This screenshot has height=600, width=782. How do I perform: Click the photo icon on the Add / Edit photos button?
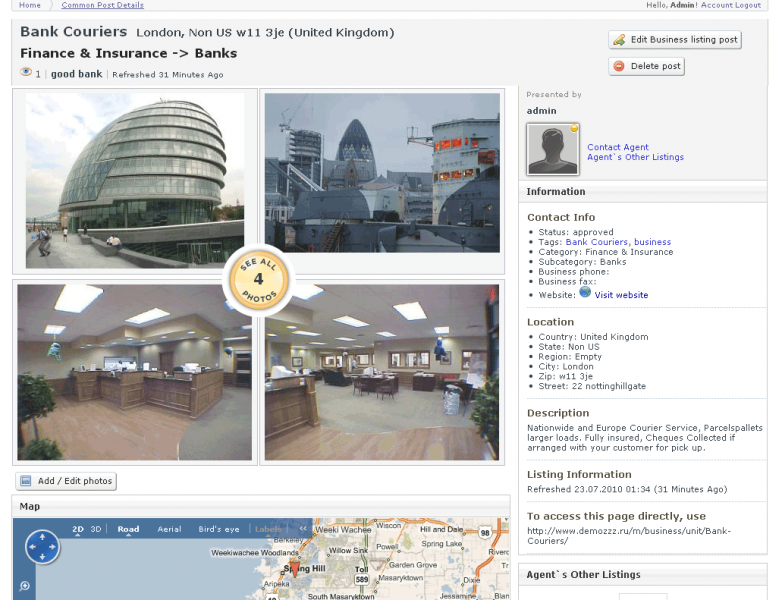25,481
